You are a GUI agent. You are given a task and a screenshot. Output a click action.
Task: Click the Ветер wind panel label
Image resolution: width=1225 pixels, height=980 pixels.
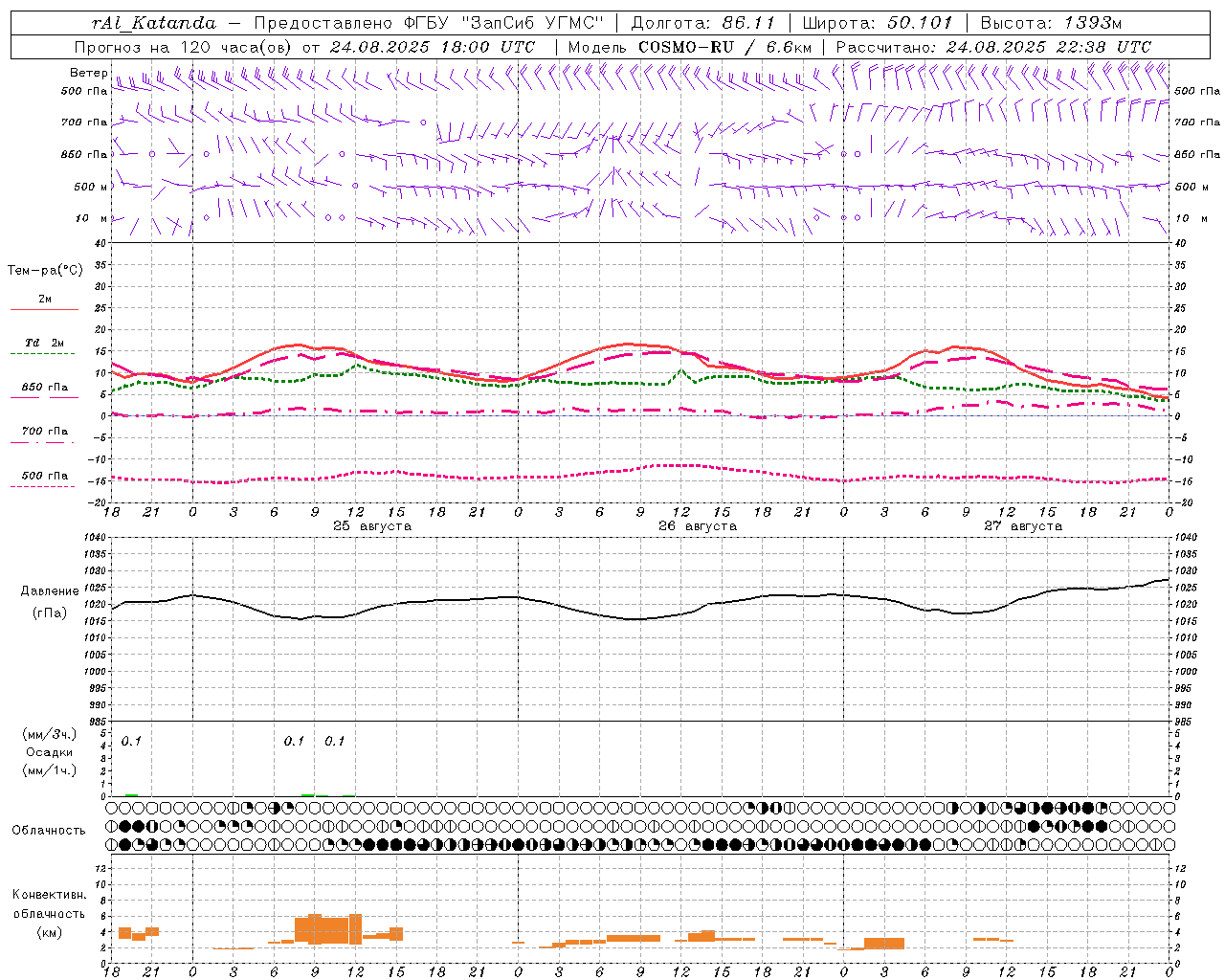tap(89, 73)
